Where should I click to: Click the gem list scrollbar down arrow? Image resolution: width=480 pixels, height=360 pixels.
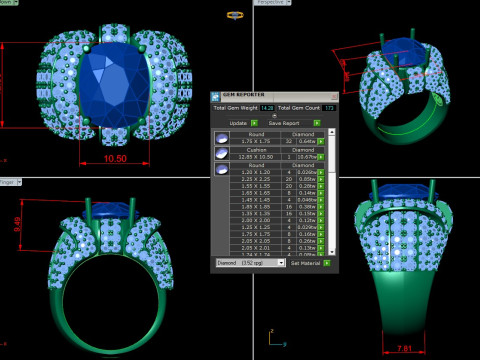332,252
